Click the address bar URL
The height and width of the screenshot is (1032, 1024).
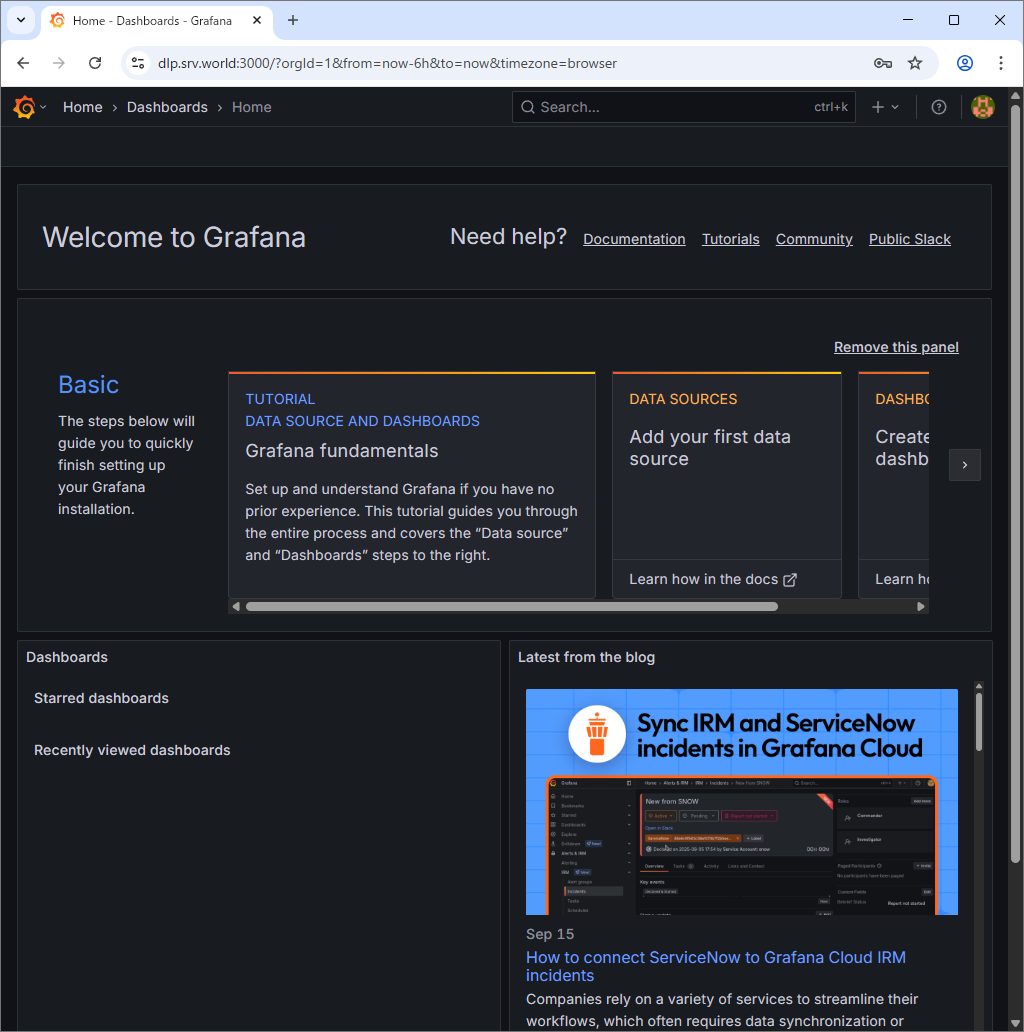click(388, 63)
